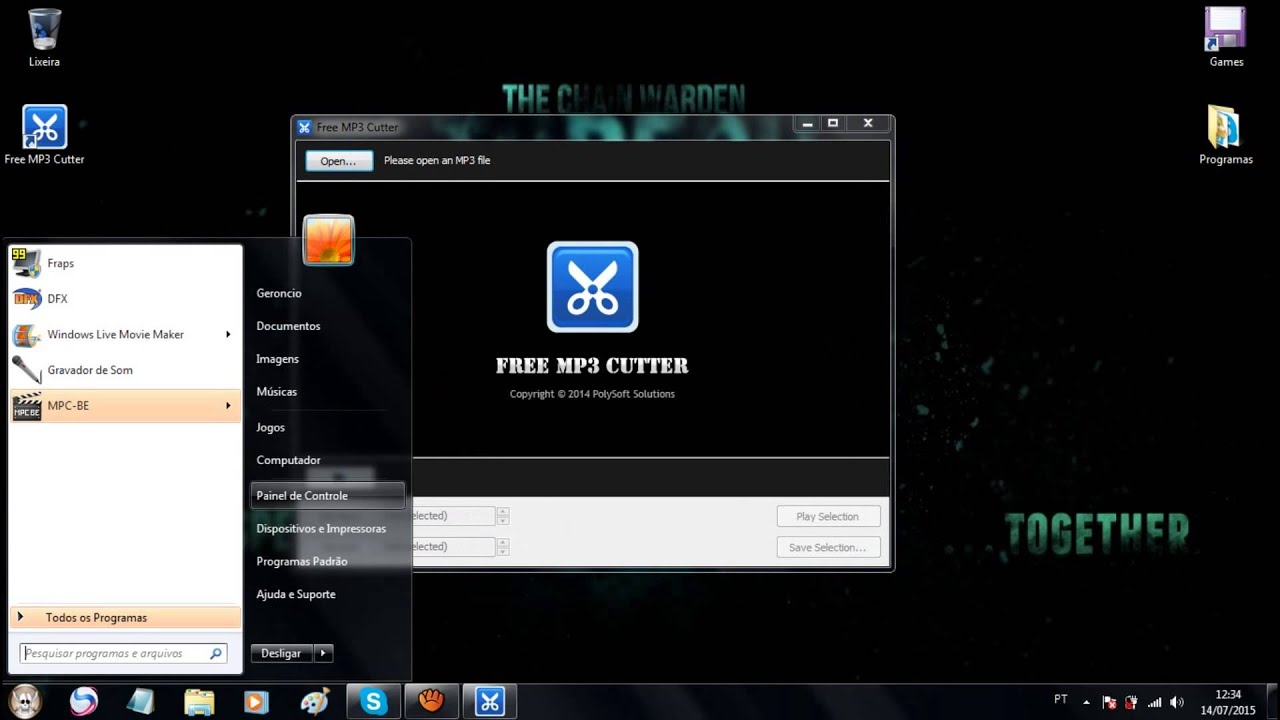This screenshot has width=1280, height=720.
Task: Maximize the Free MP3 Cutter window
Action: pos(833,124)
